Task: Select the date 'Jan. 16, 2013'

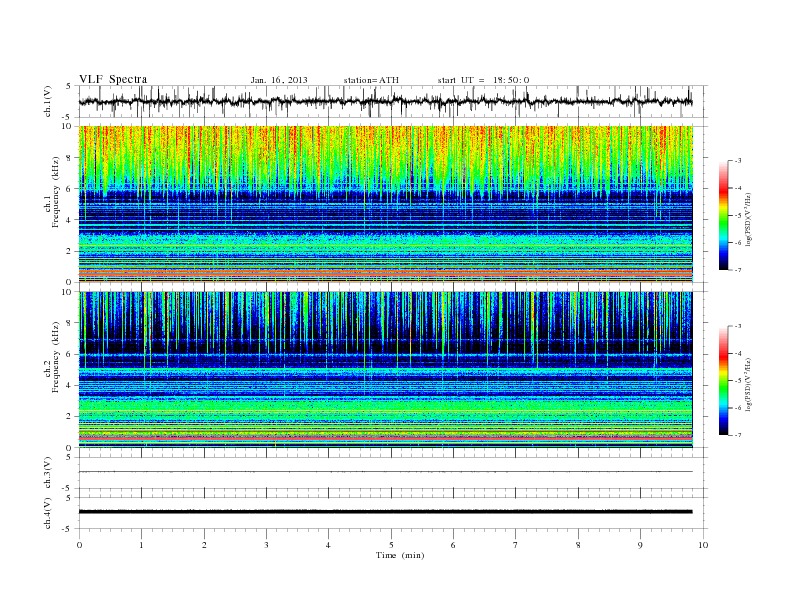Action: pos(279,80)
